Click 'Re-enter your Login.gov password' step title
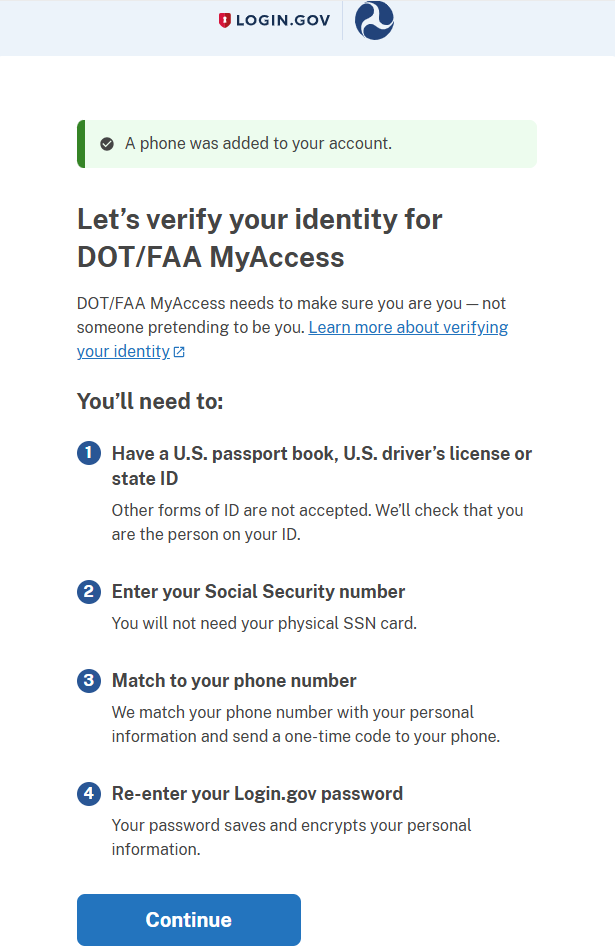 [x=257, y=794]
